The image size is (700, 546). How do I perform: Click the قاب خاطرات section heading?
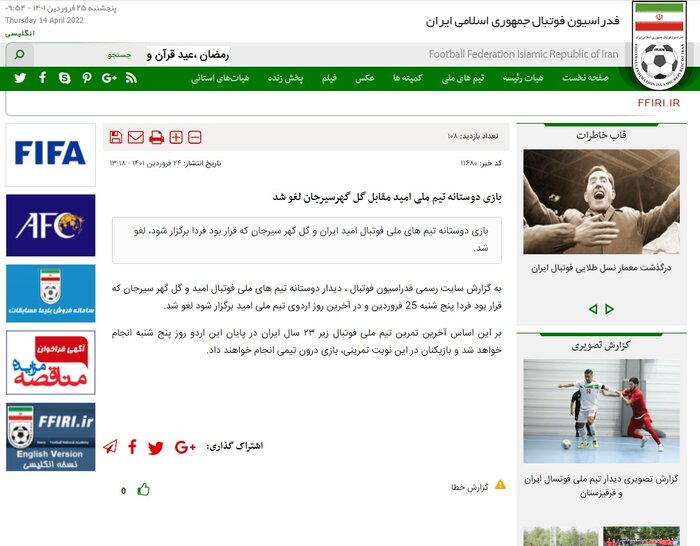point(601,135)
